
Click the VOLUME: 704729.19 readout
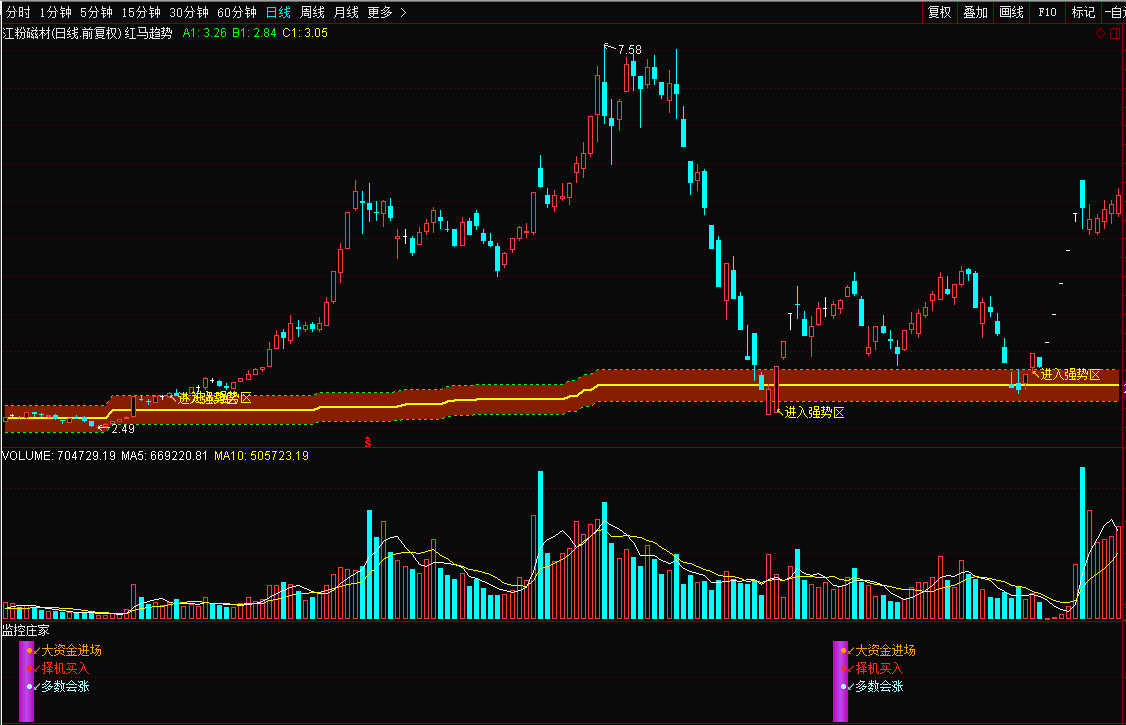(x=59, y=456)
